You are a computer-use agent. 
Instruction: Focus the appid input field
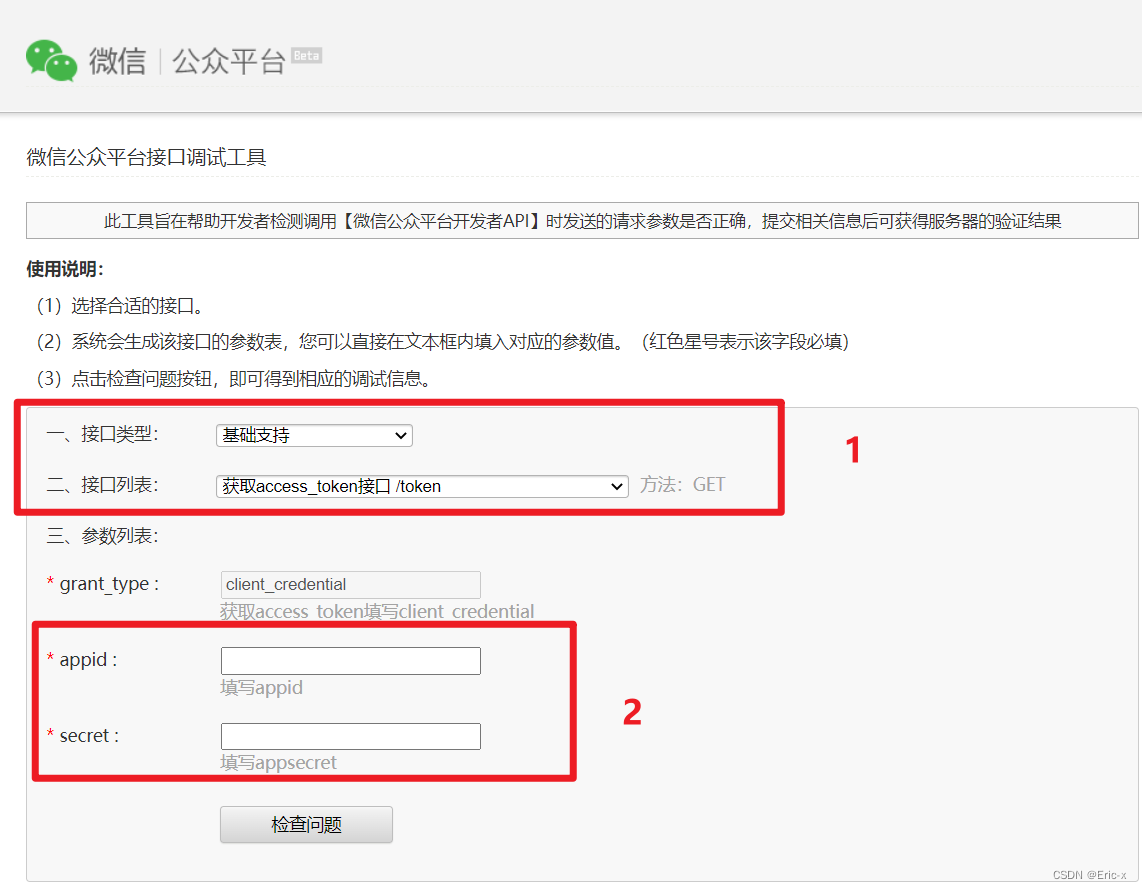pyautogui.click(x=350, y=660)
